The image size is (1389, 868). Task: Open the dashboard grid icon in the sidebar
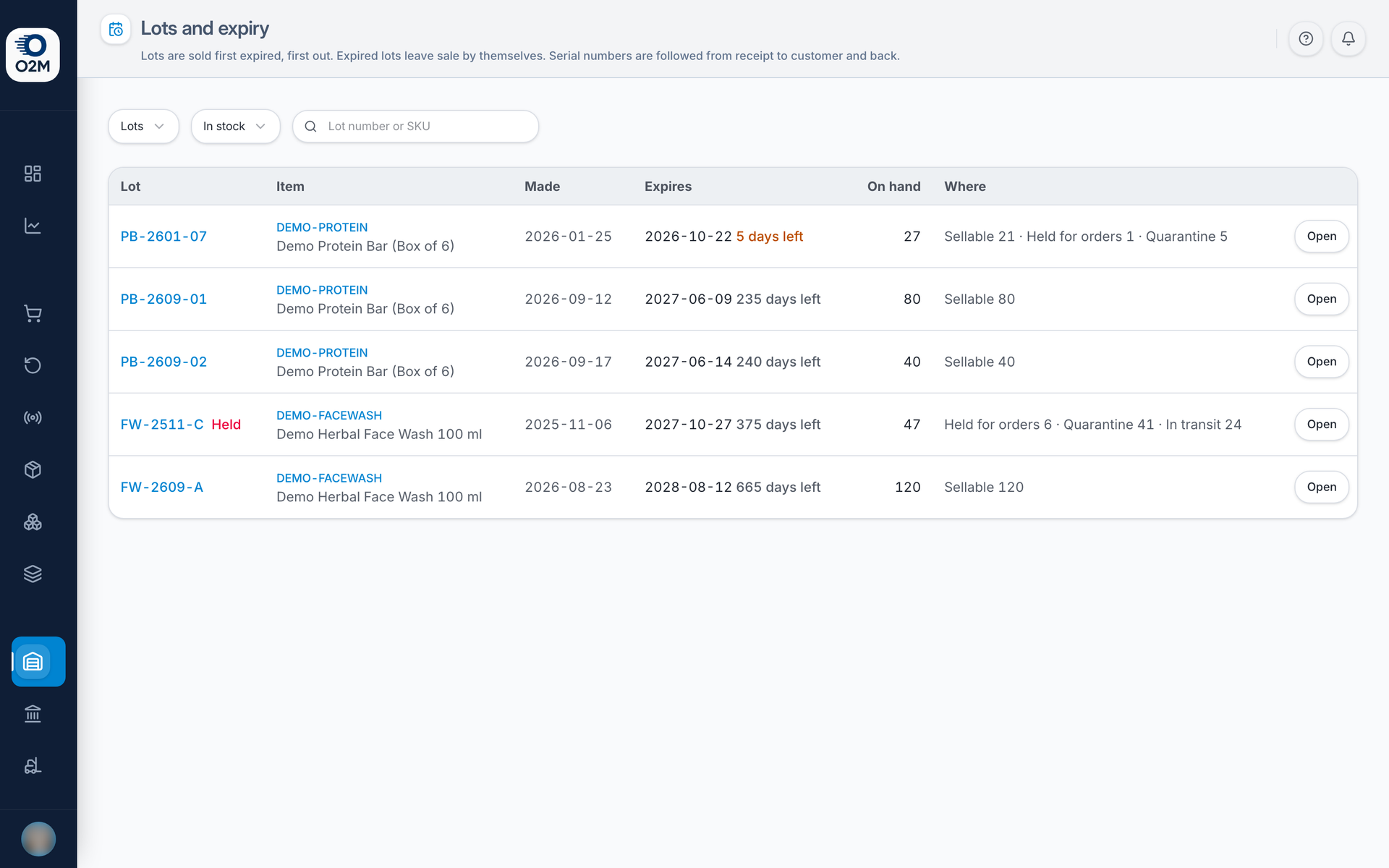[33, 174]
